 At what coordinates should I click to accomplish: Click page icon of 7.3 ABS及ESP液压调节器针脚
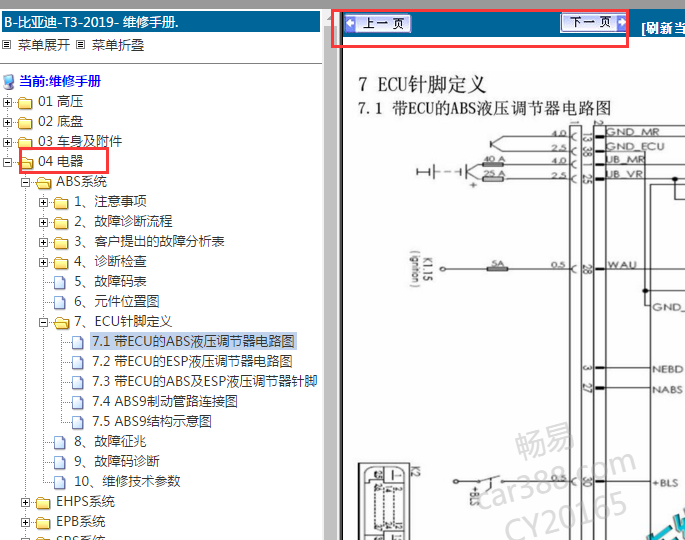point(78,383)
